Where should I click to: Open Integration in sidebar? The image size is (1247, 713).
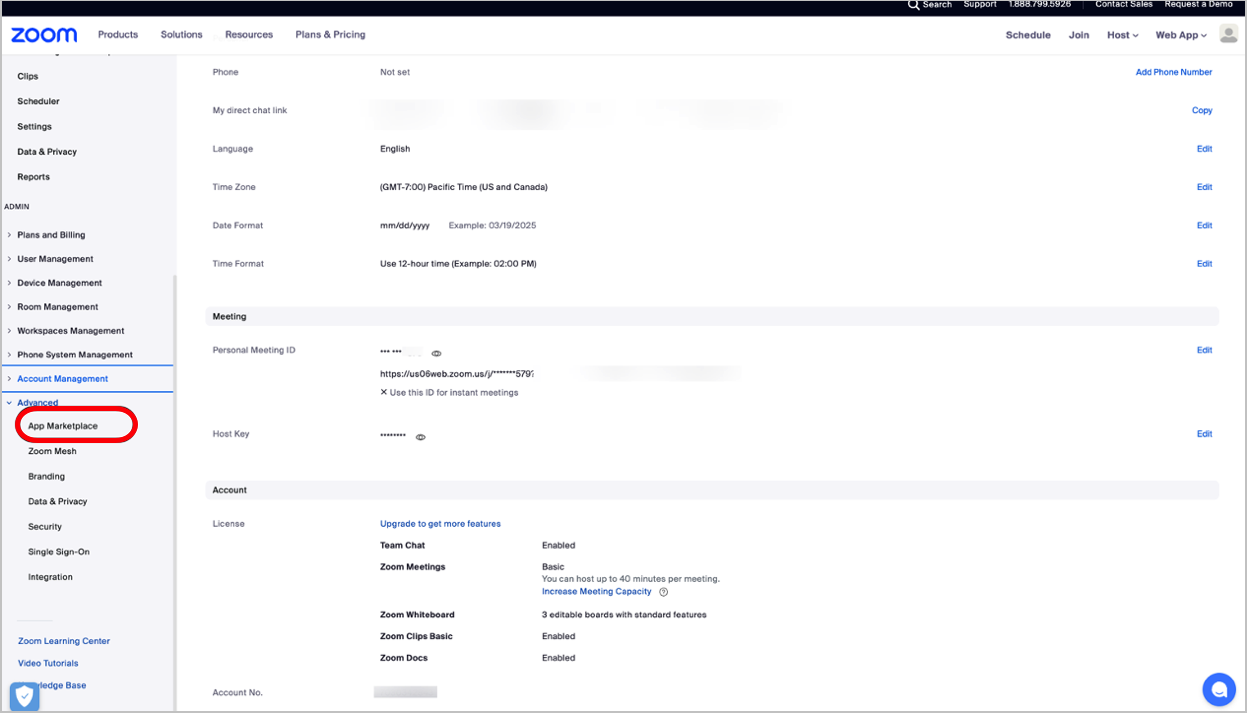point(50,577)
